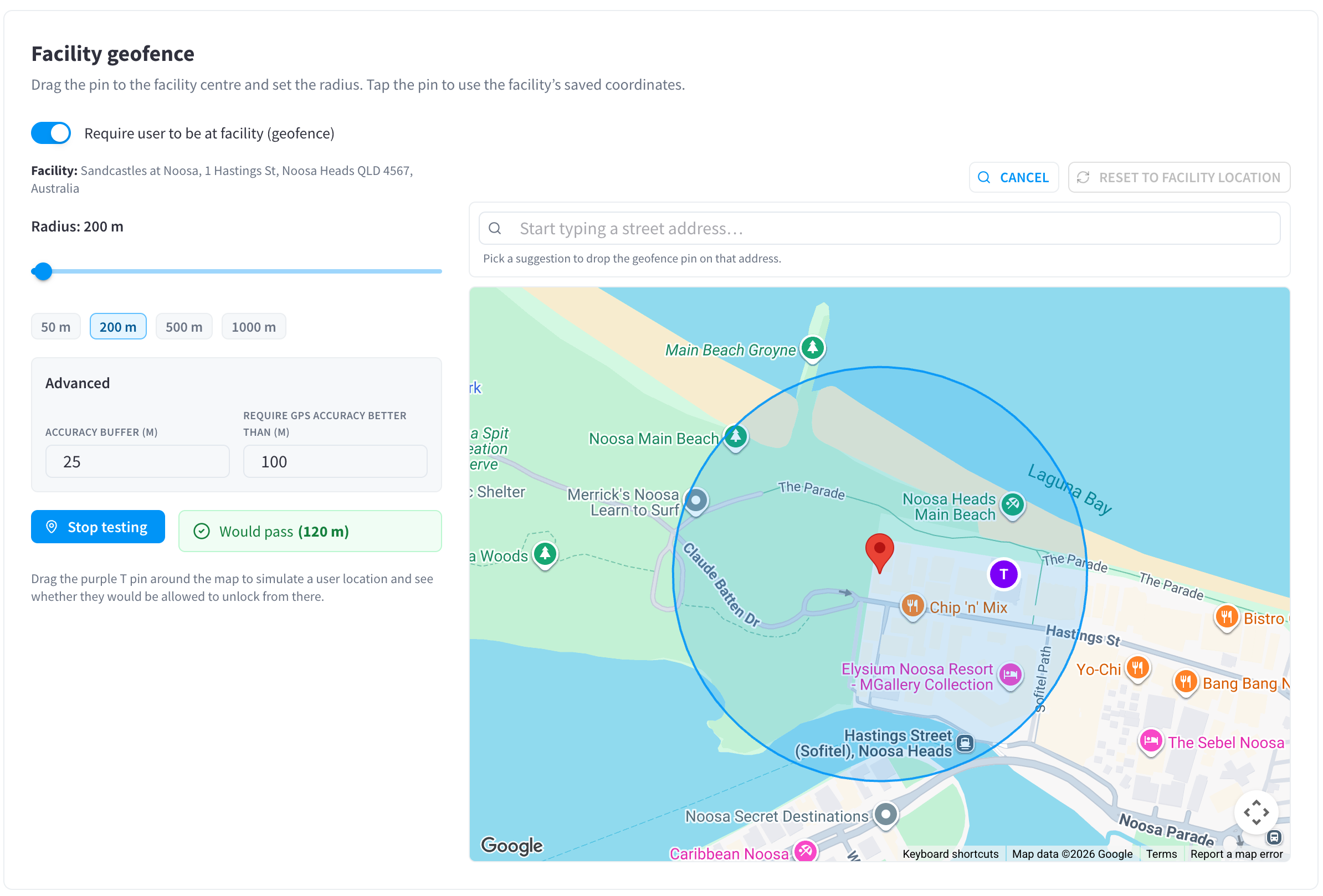Click the Yo-Chi restaurant marker
This screenshot has width=1323, height=896.
point(1137,669)
